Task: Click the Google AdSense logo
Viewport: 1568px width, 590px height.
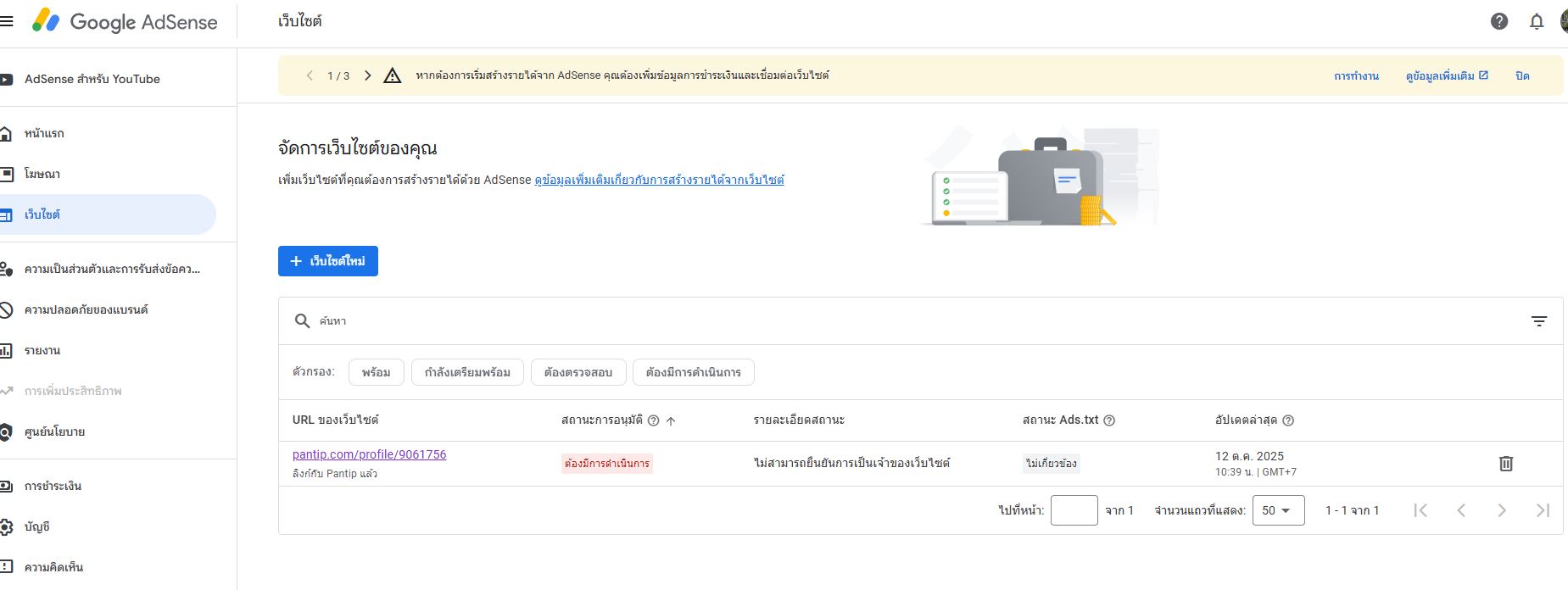Action: [x=125, y=22]
